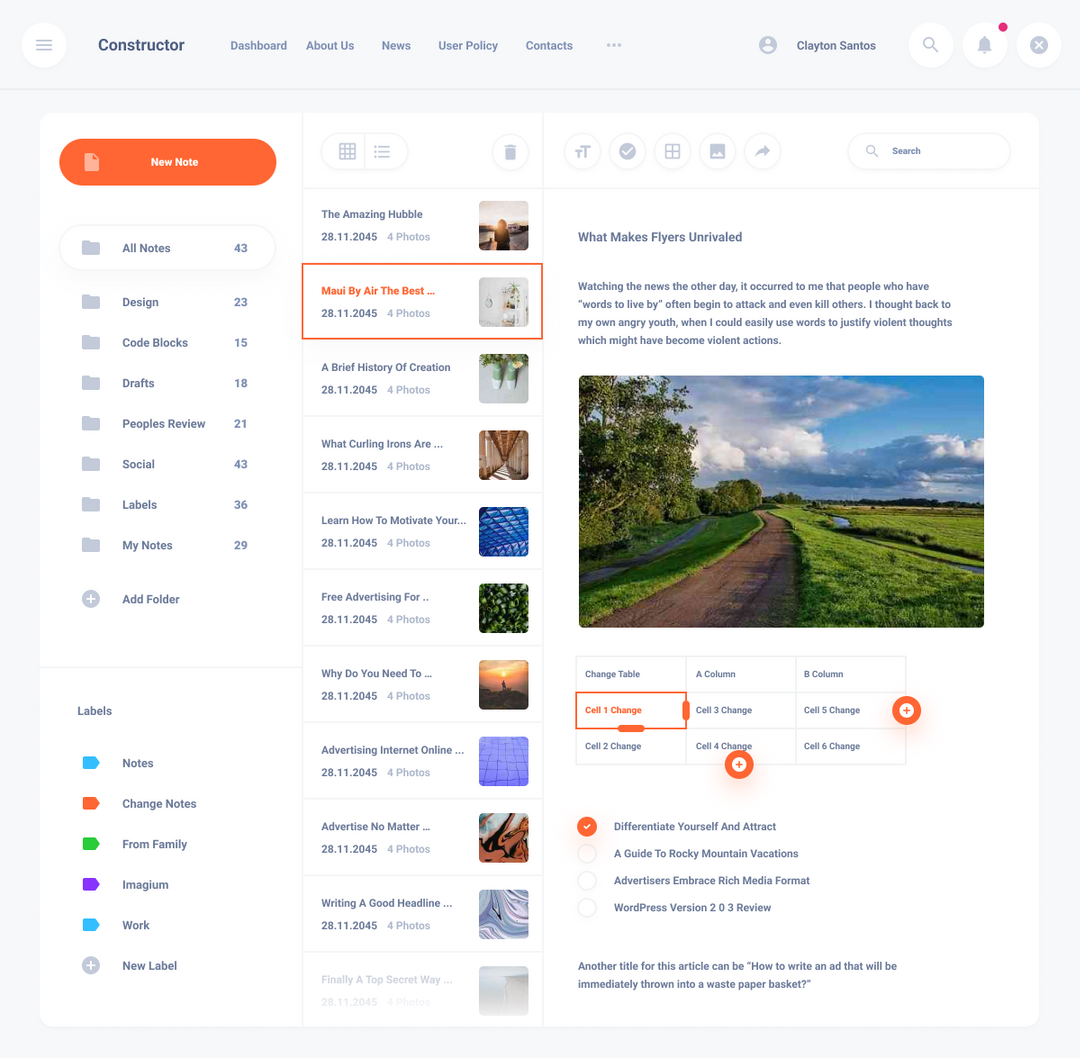Switch notes to grid view

347,151
